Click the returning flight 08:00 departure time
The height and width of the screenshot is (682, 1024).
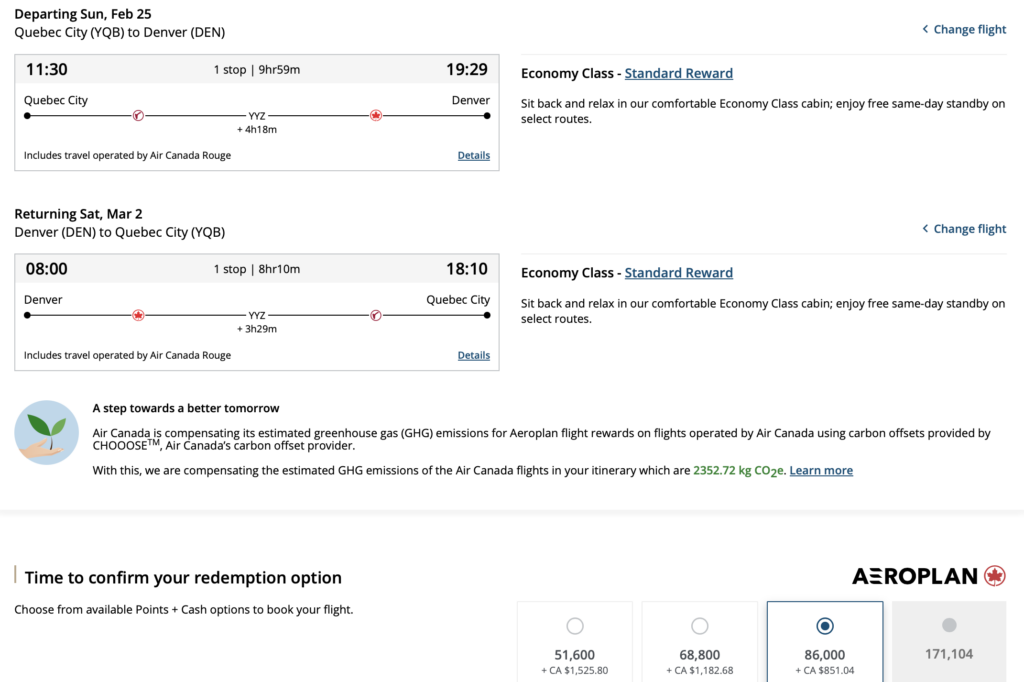[x=46, y=269]
